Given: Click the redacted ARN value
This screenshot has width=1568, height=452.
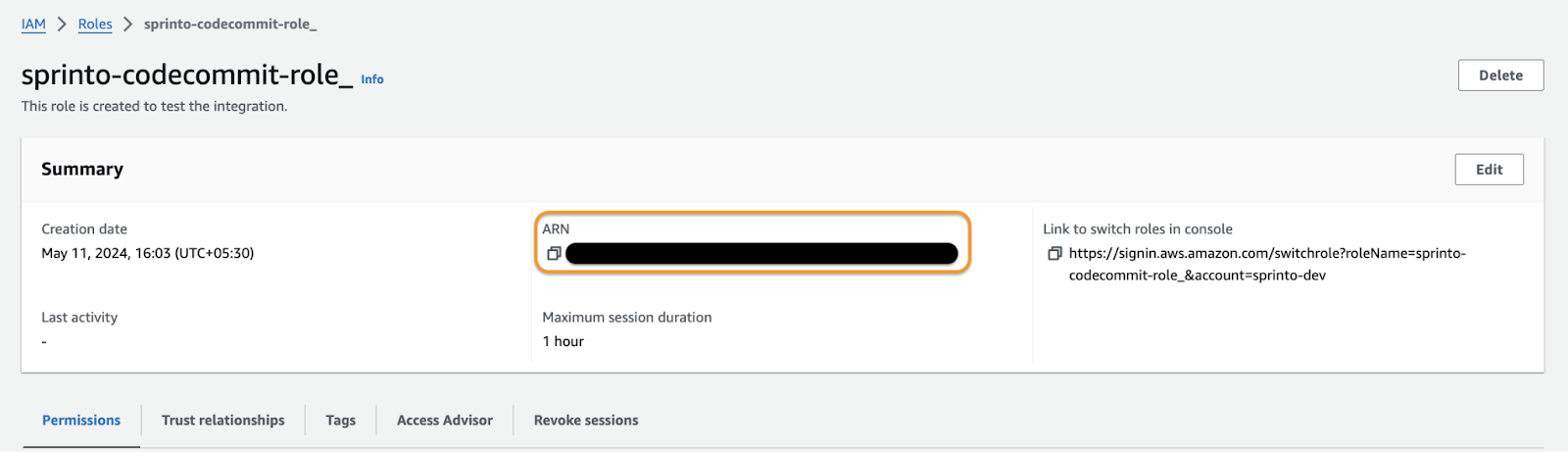Looking at the screenshot, I should click(x=761, y=254).
